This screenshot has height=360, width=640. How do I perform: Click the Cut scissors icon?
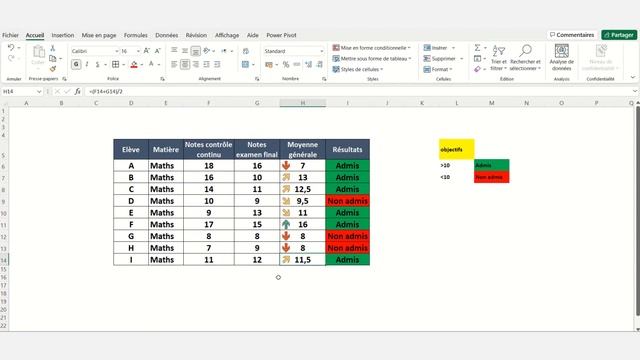[x=53, y=48]
